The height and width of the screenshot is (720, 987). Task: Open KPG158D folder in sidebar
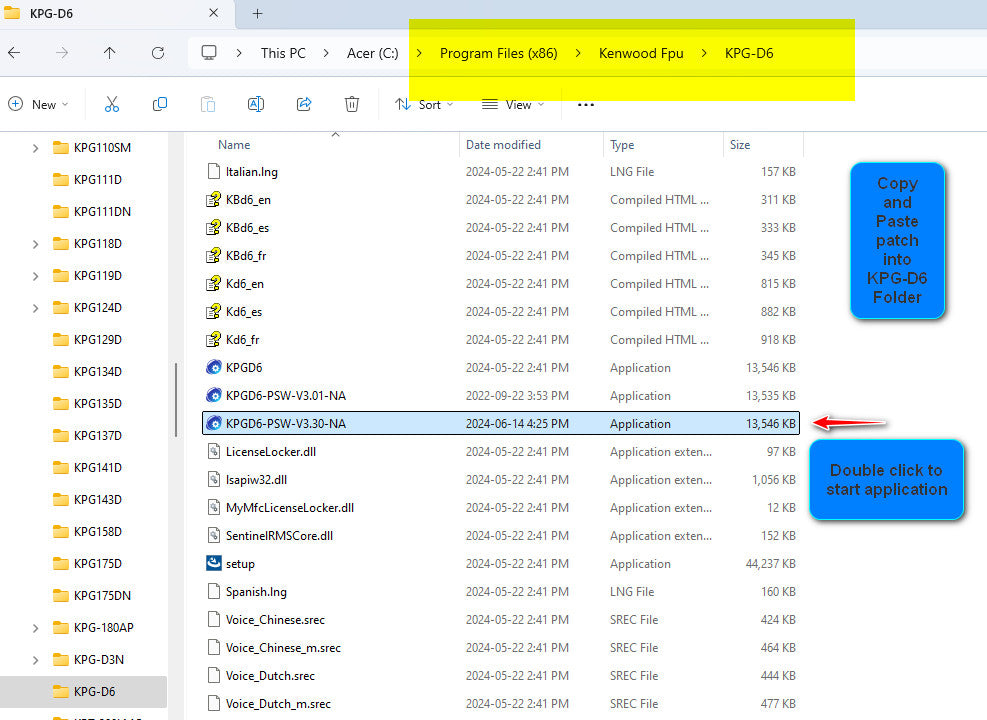pyautogui.click(x=98, y=532)
